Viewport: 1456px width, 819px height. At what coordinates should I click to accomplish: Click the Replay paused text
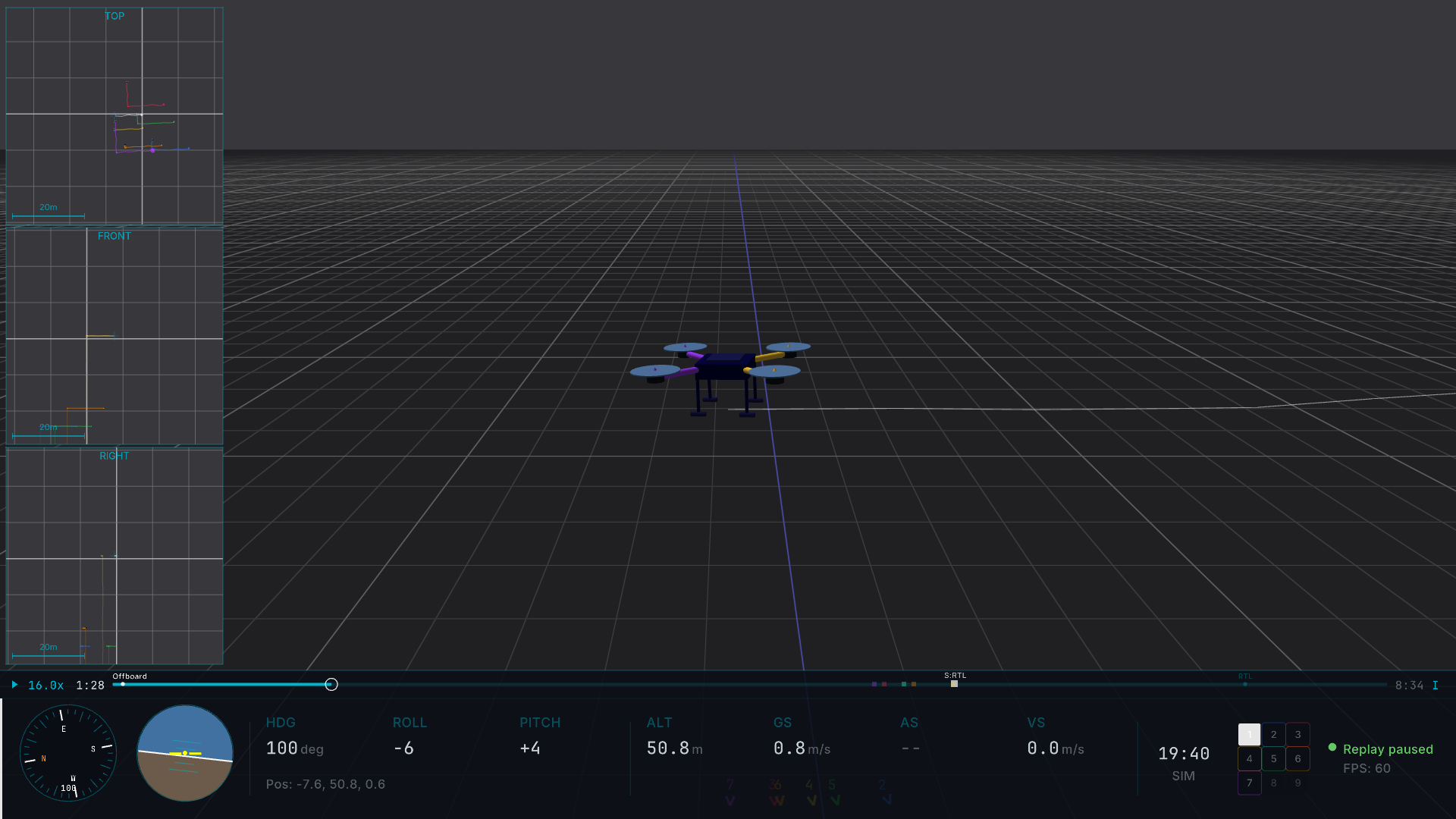tap(1388, 748)
